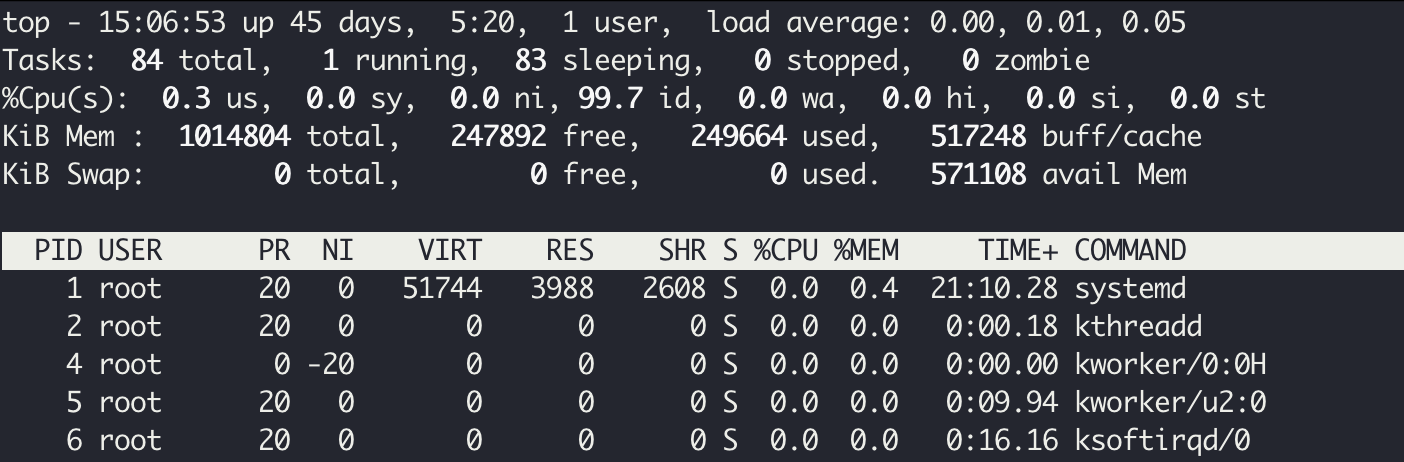The width and height of the screenshot is (1404, 462).
Task: Click the 51744 VIRT value
Action: [x=441, y=289]
